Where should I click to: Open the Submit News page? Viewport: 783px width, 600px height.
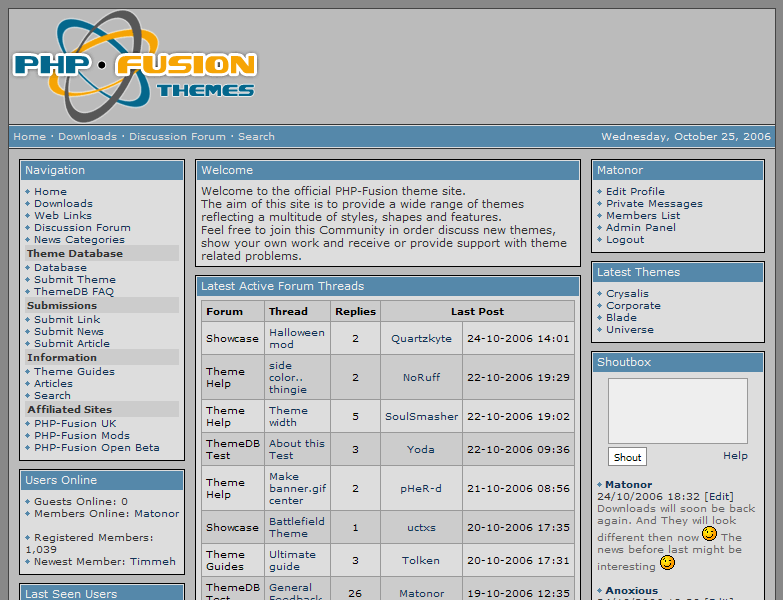69,331
